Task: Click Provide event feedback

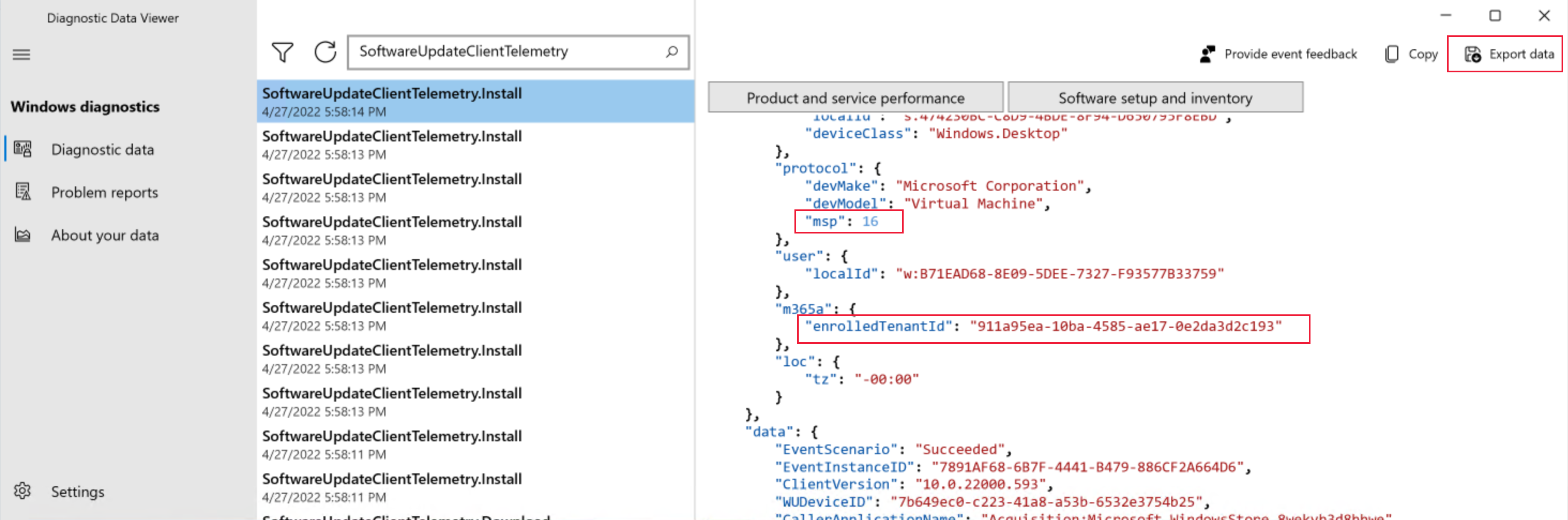Action: pos(1279,54)
